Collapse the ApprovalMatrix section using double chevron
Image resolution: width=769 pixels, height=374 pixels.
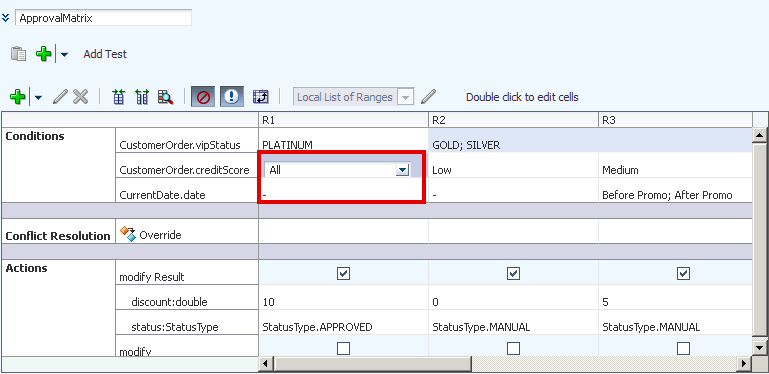(x=6, y=18)
